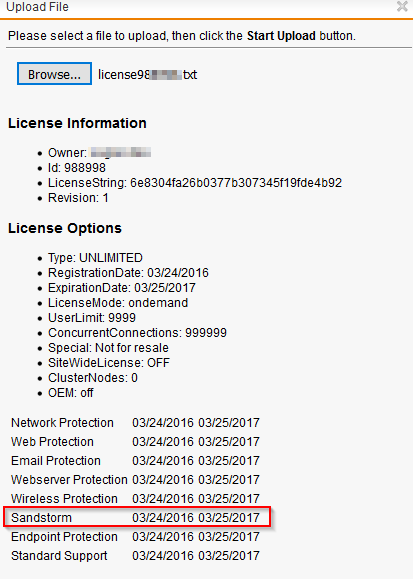
Task: Select the Web Protection row
Action: pyautogui.click(x=135, y=442)
